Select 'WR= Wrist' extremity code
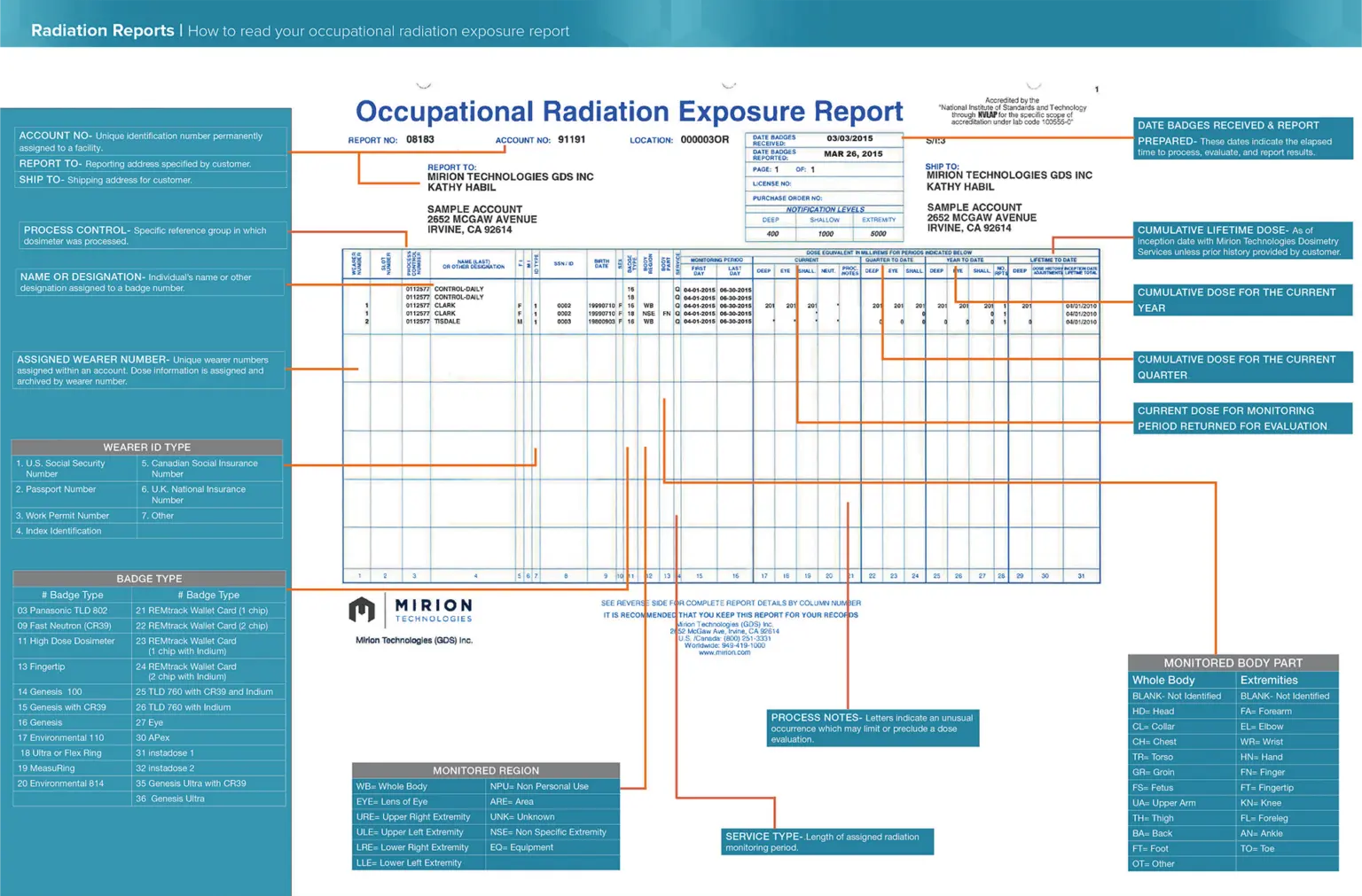Image resolution: width=1362 pixels, height=896 pixels. coord(1287,742)
